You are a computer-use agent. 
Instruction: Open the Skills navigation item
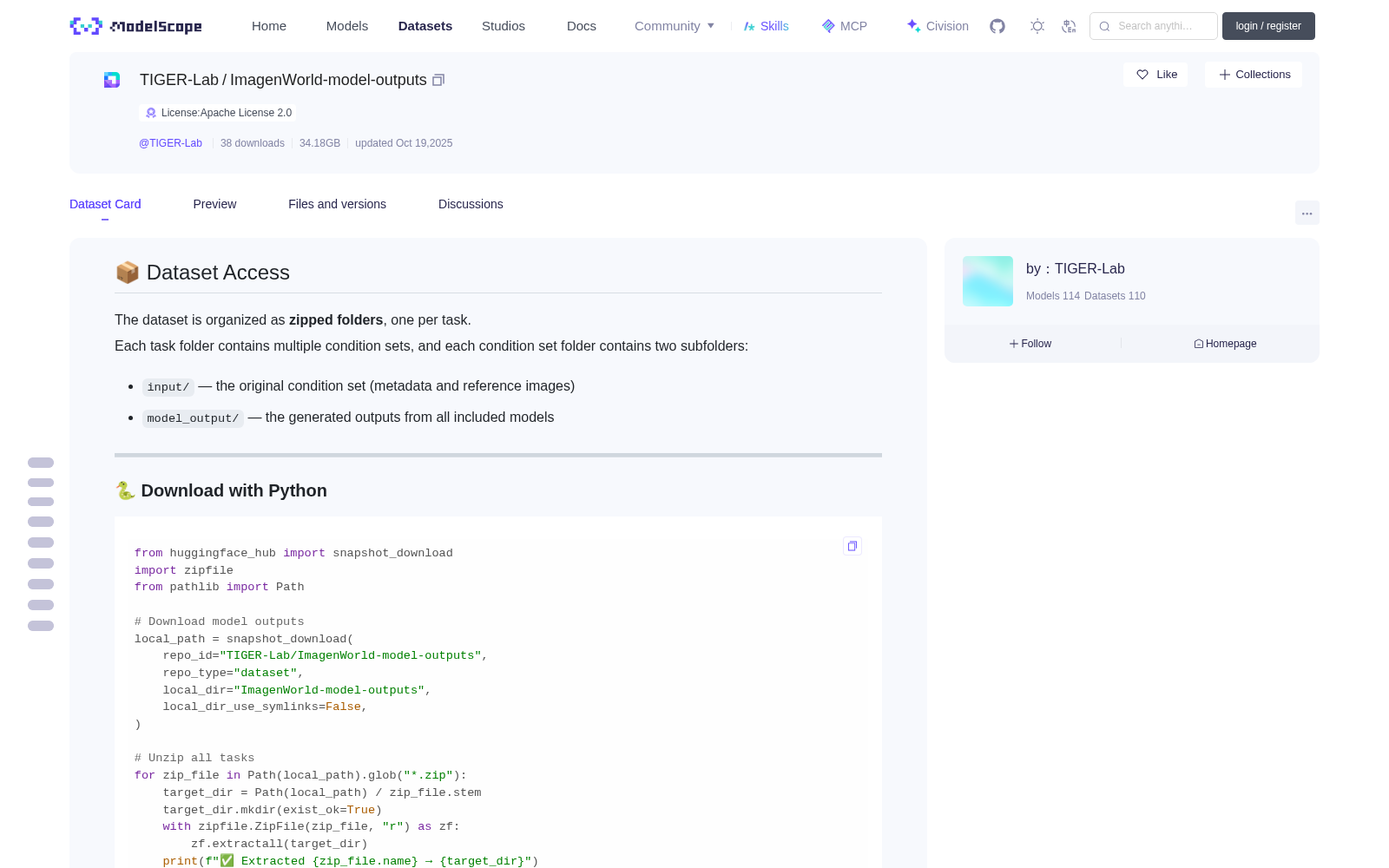pos(766,26)
